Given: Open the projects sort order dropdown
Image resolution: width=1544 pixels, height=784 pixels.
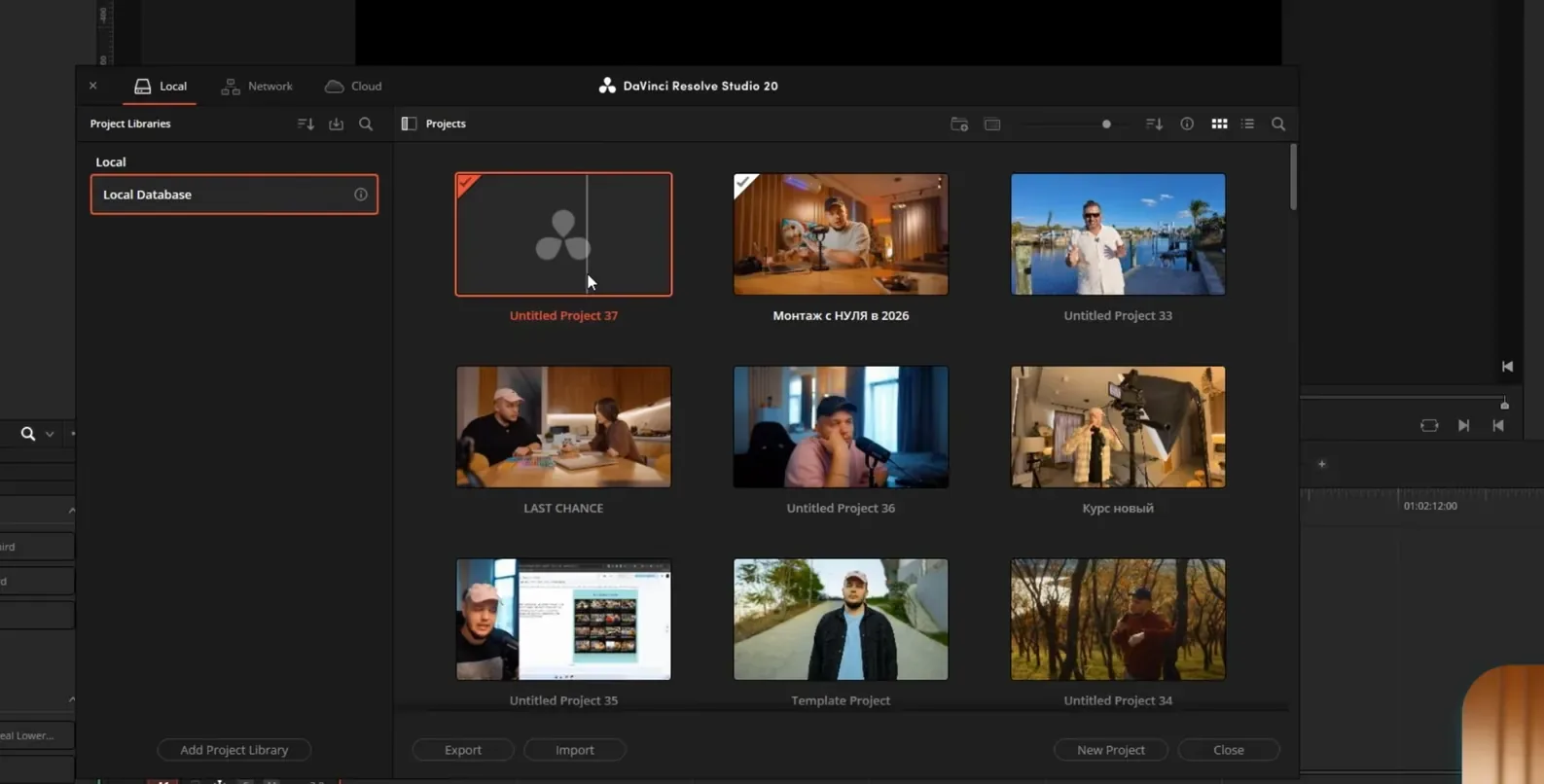Looking at the screenshot, I should [x=1154, y=124].
